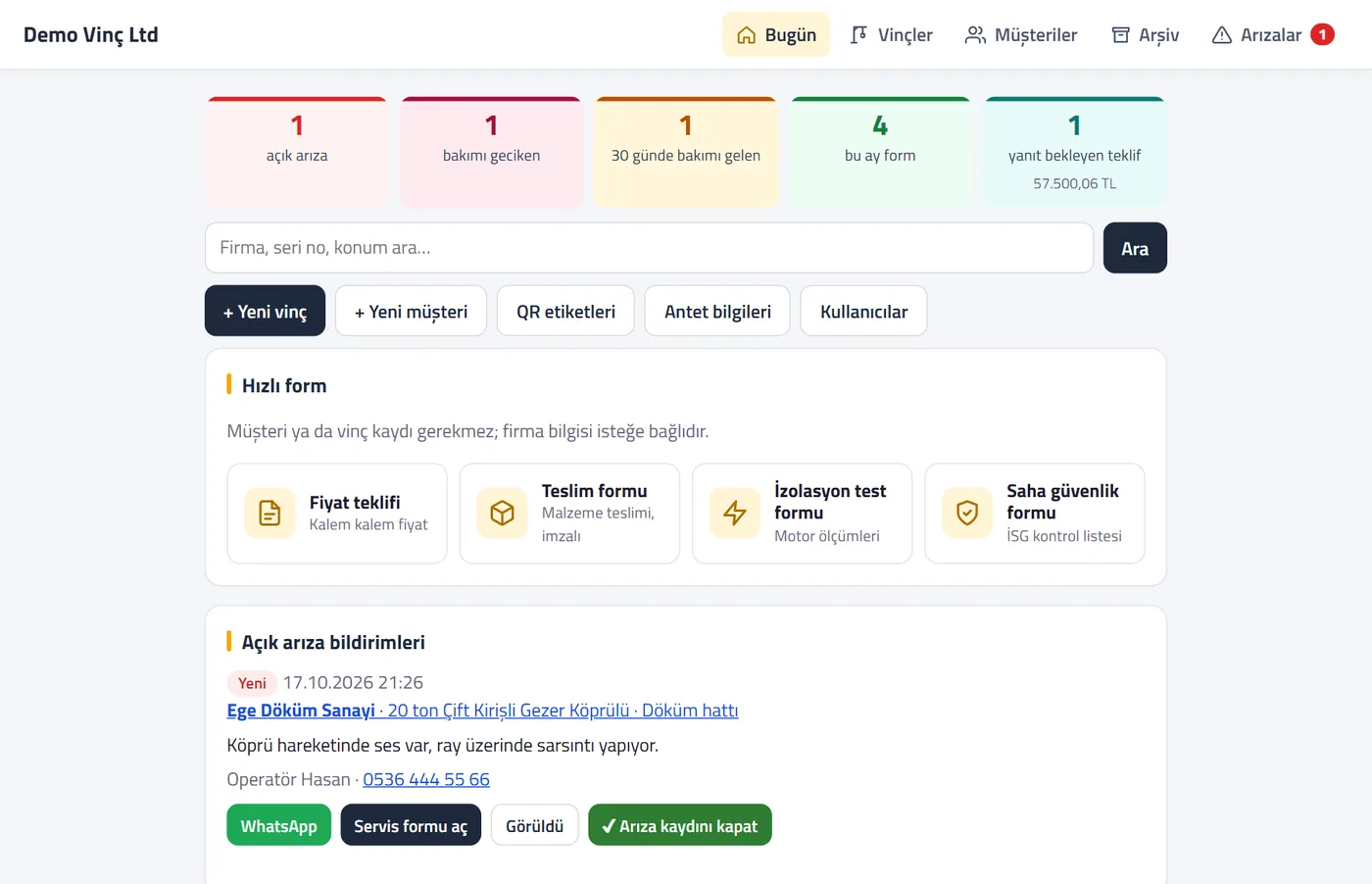Click the + Yeni vinç button
The image size is (1372, 884).
(265, 311)
